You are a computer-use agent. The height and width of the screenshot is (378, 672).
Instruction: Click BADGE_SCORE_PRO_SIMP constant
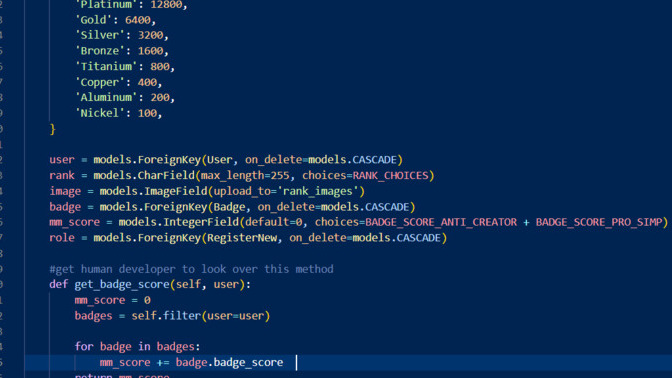point(599,222)
